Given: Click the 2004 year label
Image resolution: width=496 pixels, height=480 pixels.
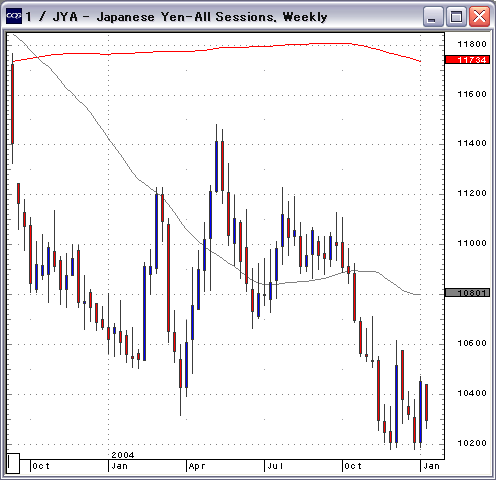Looking at the screenshot, I should point(123,455).
